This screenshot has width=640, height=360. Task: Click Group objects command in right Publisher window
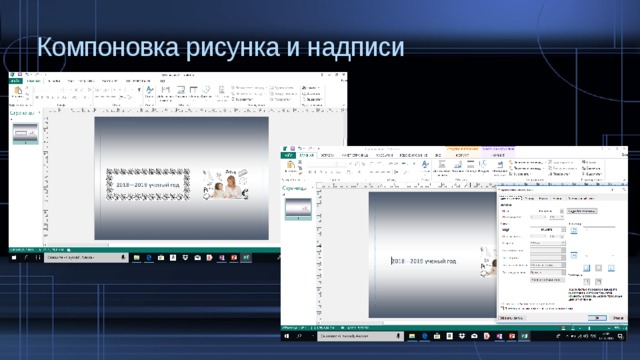tap(562, 162)
